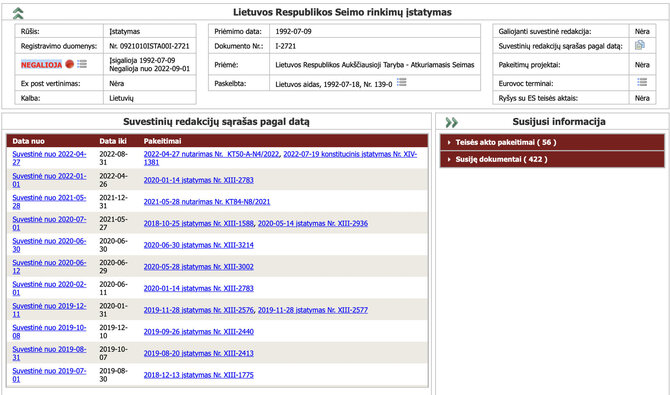Open Suvestinė nuo 2020-06-12 version
670x395 pixels.
[x=49, y=267]
